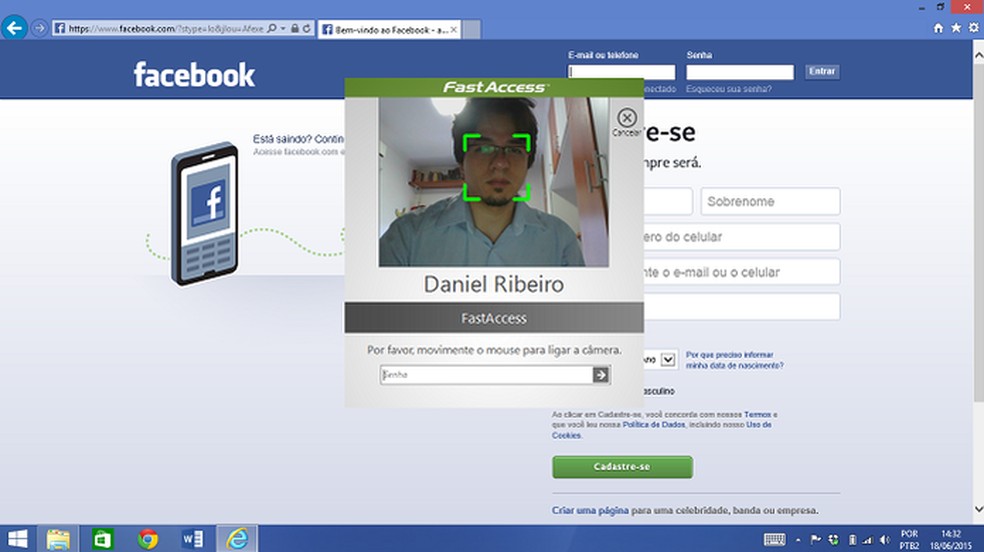Click the webcam preview image
Screen dimensions: 984x552
pos(493,182)
